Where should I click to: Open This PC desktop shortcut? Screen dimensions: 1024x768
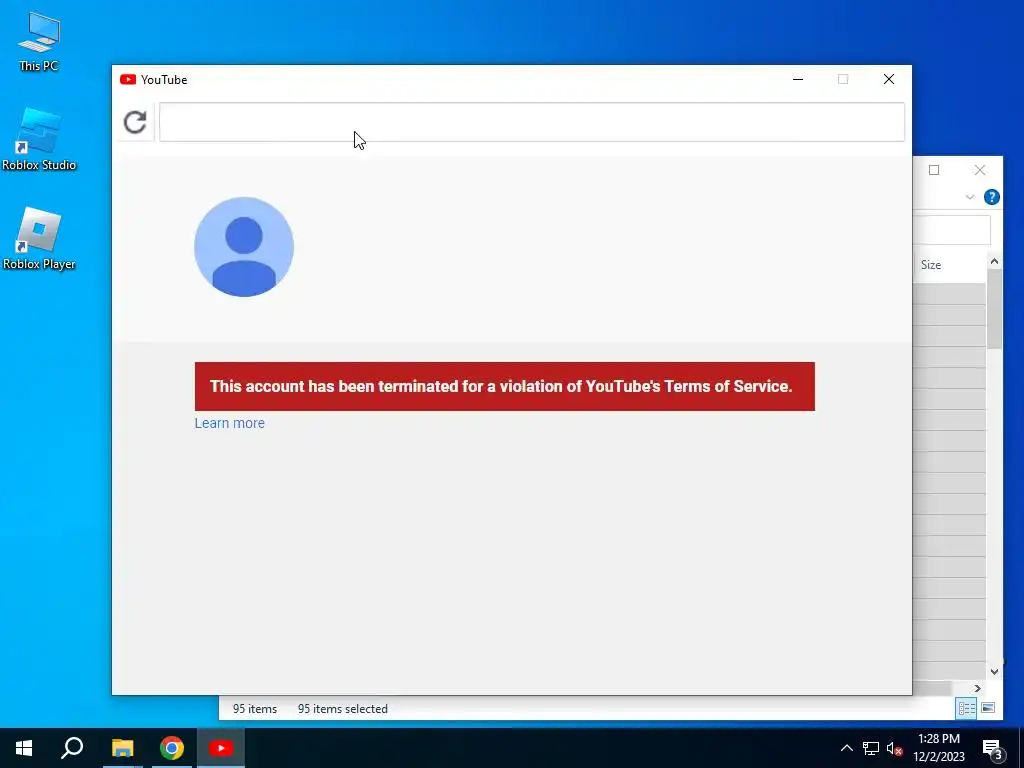pyautogui.click(x=39, y=41)
